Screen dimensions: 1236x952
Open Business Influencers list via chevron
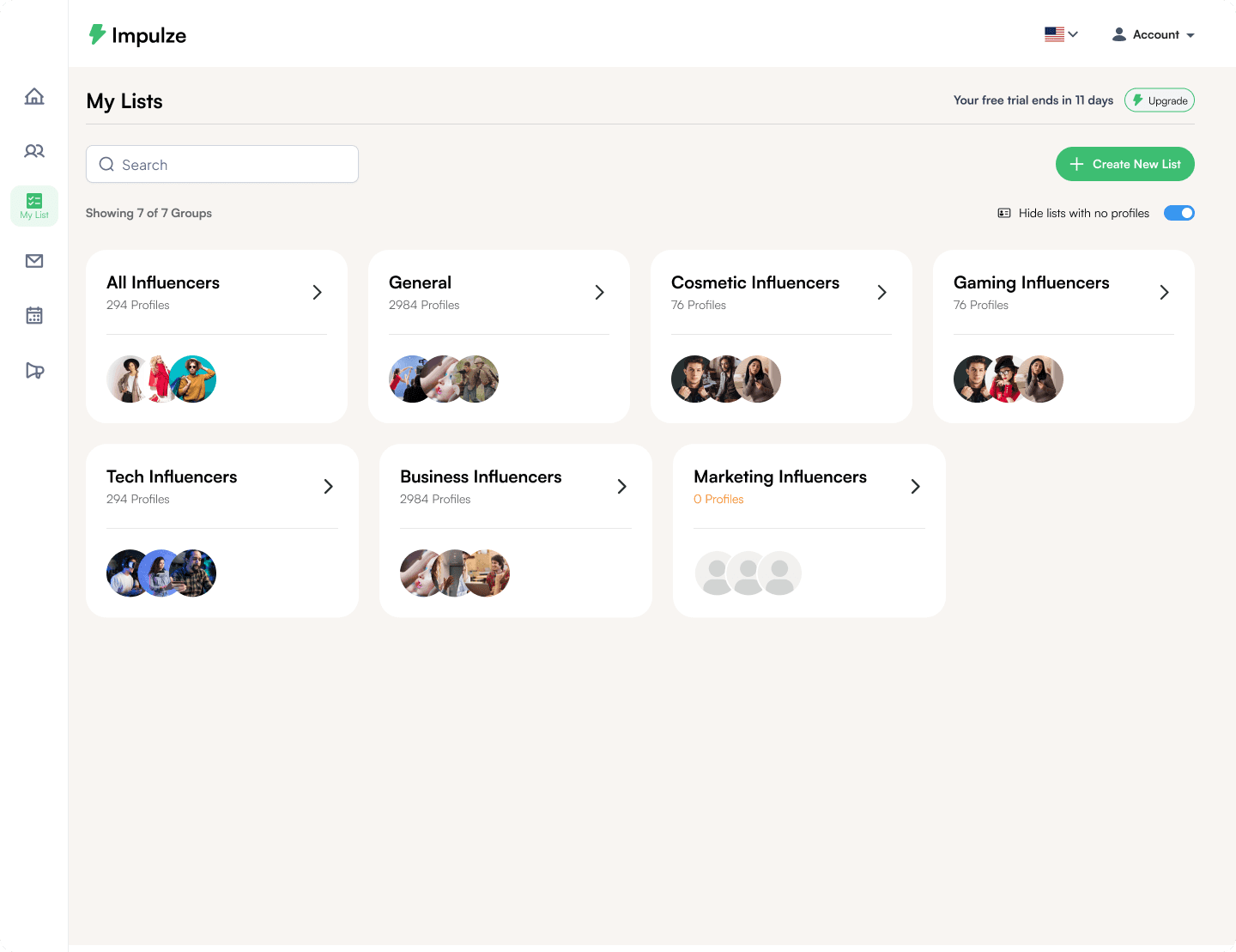click(621, 487)
